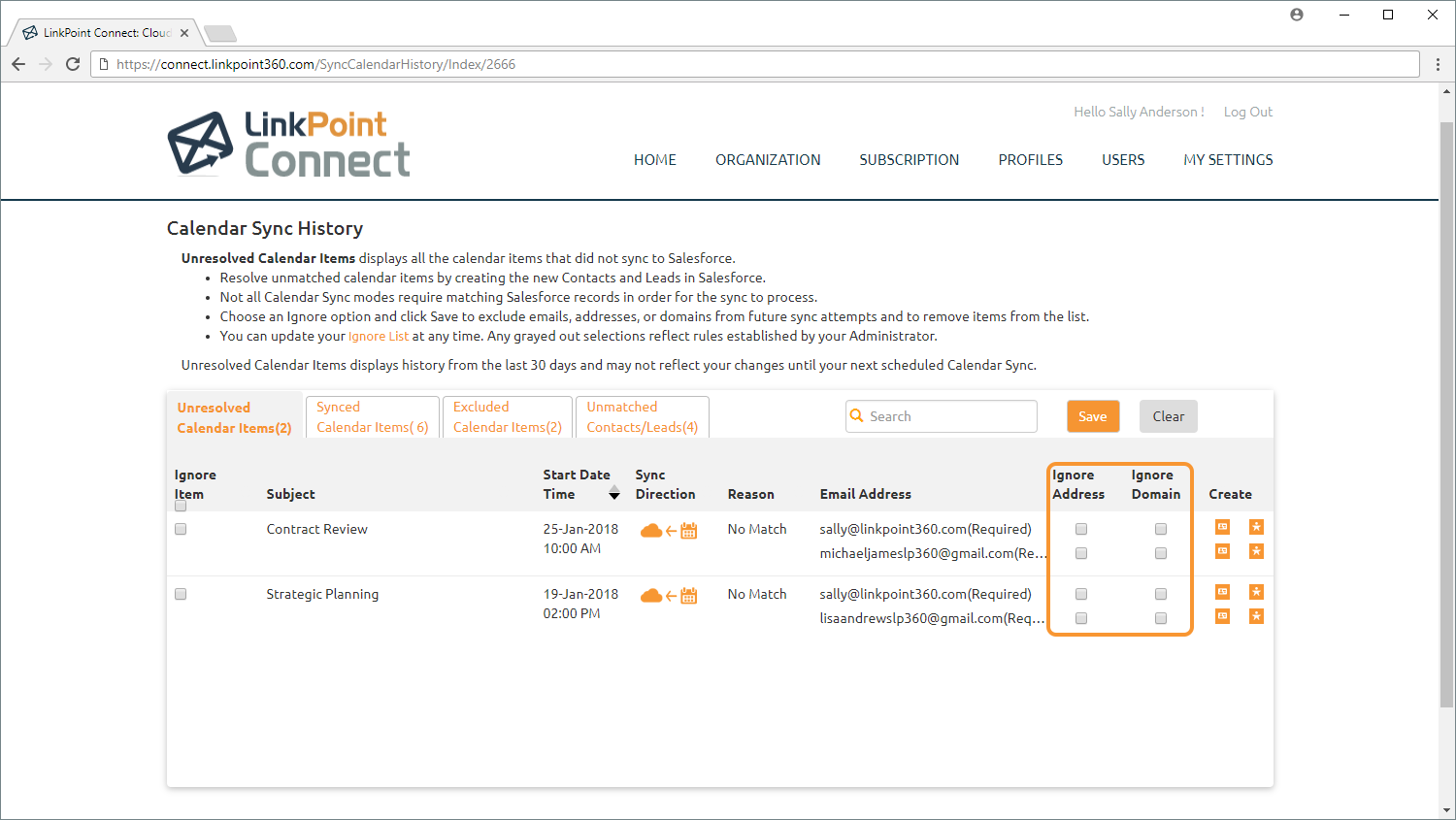1456x820 pixels.
Task: Create lead for sally@linkpoint360.com in Strategic Planning
Action: coord(1256,592)
